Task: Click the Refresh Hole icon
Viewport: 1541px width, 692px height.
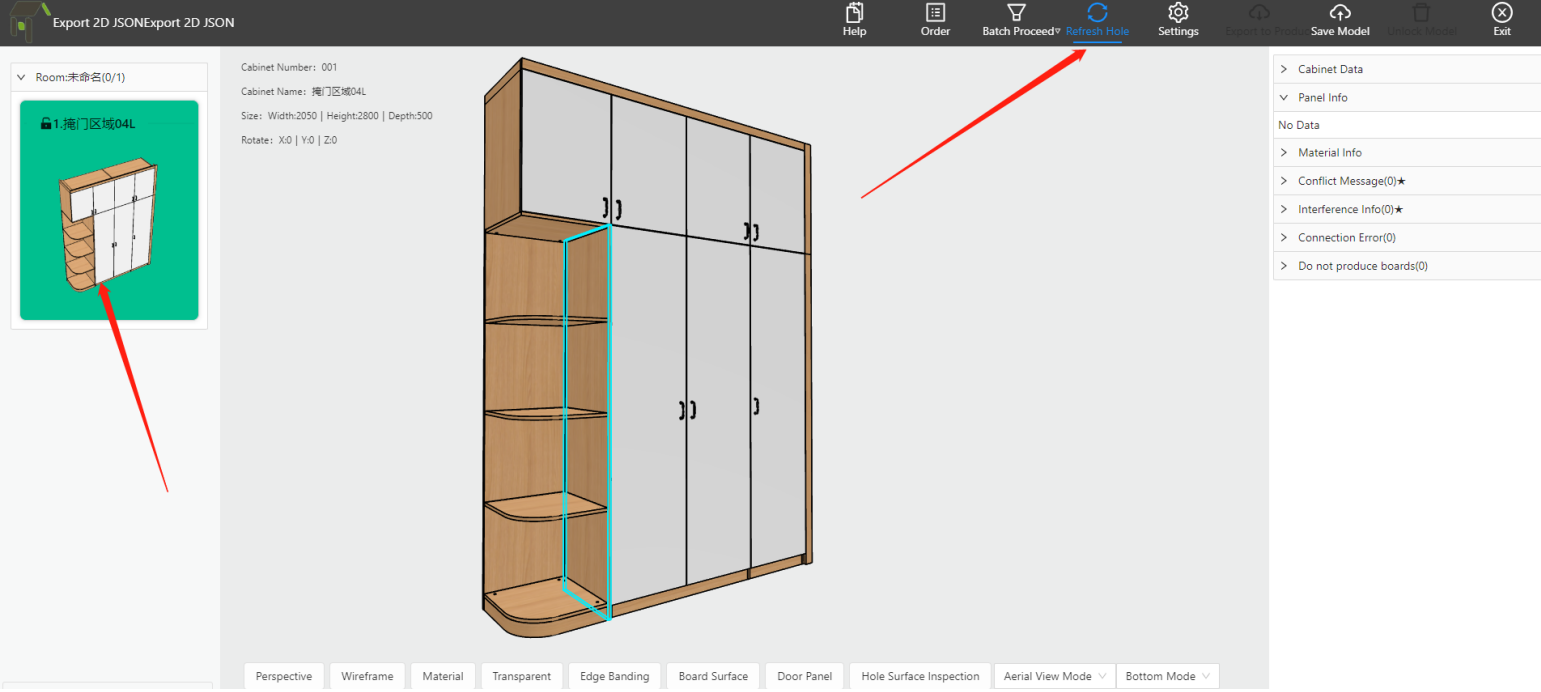Action: click(x=1097, y=13)
